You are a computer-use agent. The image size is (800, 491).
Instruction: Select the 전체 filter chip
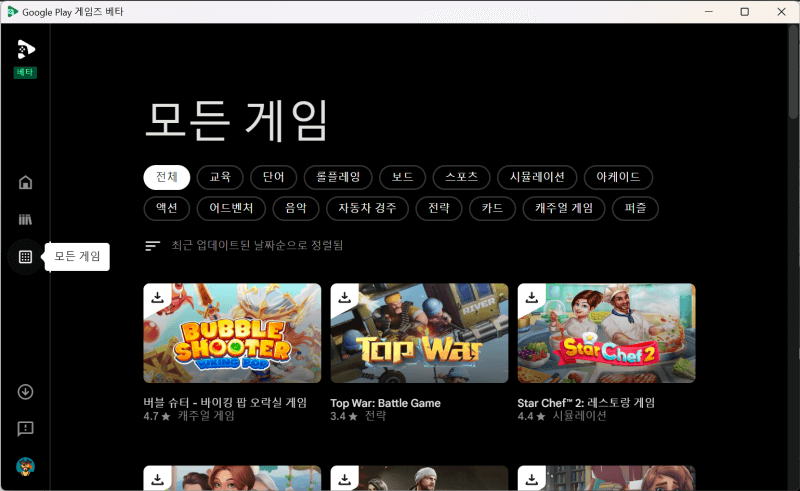coord(167,177)
